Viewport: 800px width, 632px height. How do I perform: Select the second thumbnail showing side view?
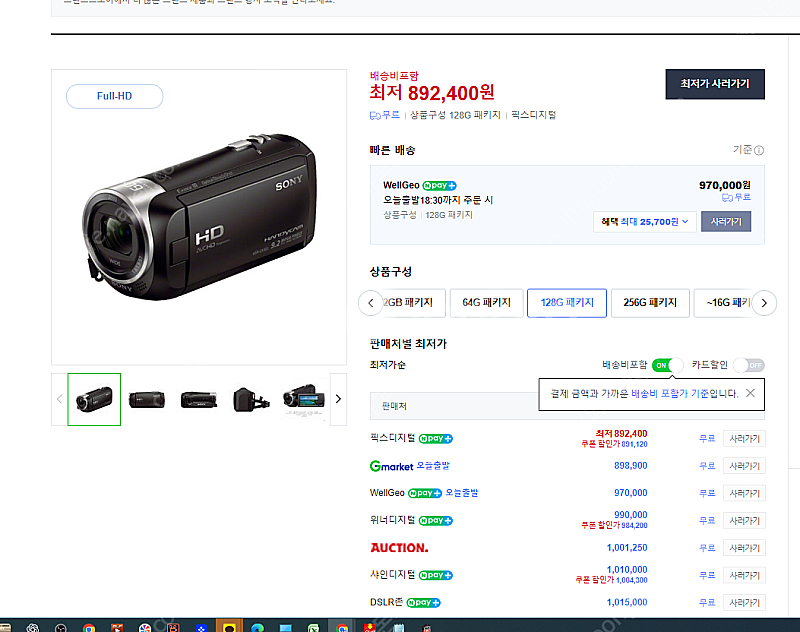coord(147,399)
